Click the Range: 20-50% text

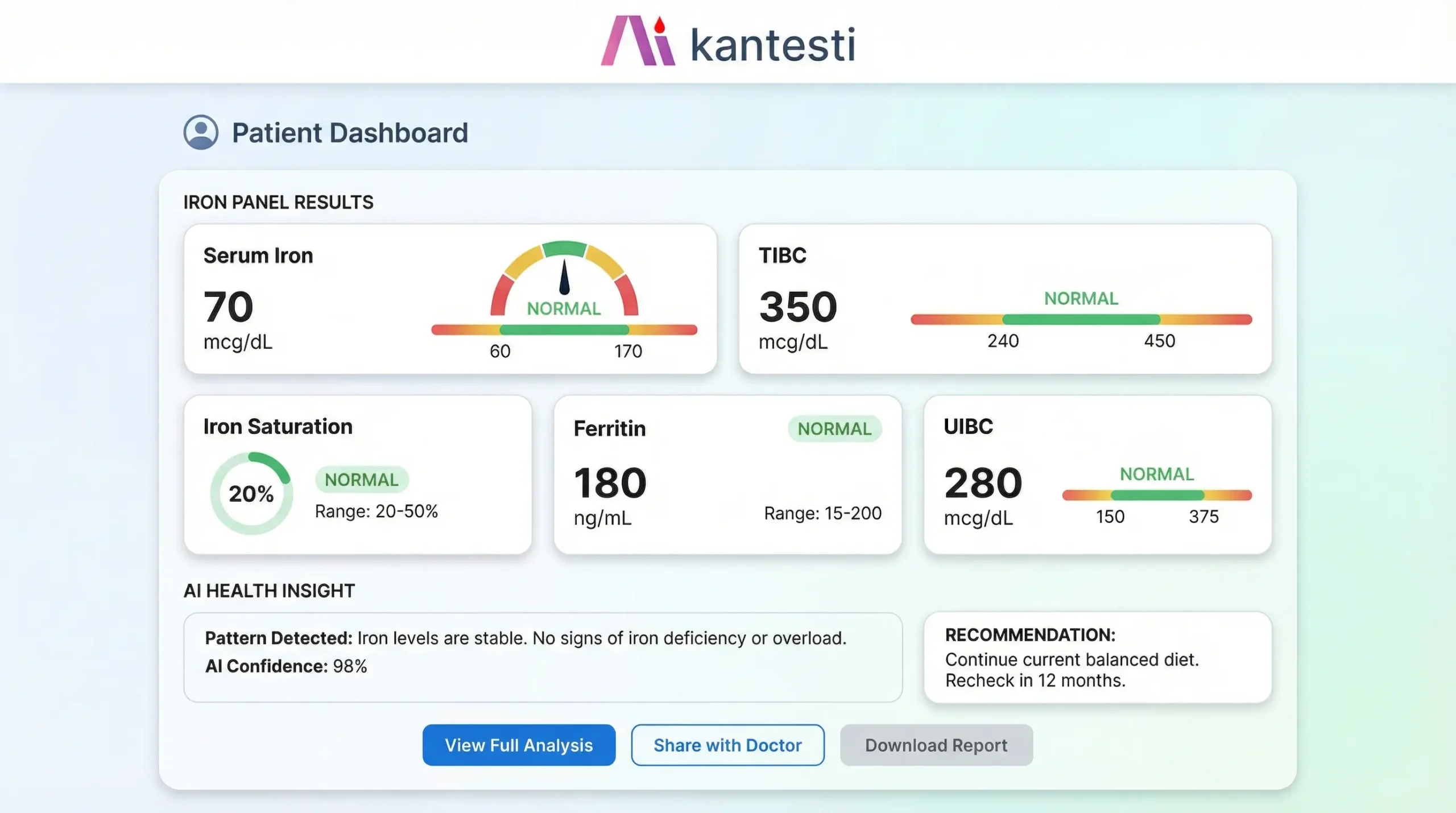tap(377, 511)
